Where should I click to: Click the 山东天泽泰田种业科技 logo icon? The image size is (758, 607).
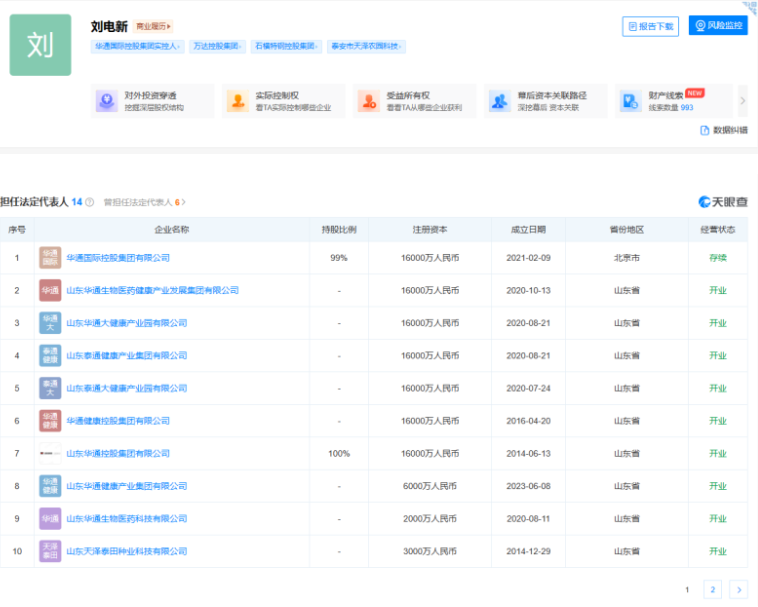tap(50, 551)
